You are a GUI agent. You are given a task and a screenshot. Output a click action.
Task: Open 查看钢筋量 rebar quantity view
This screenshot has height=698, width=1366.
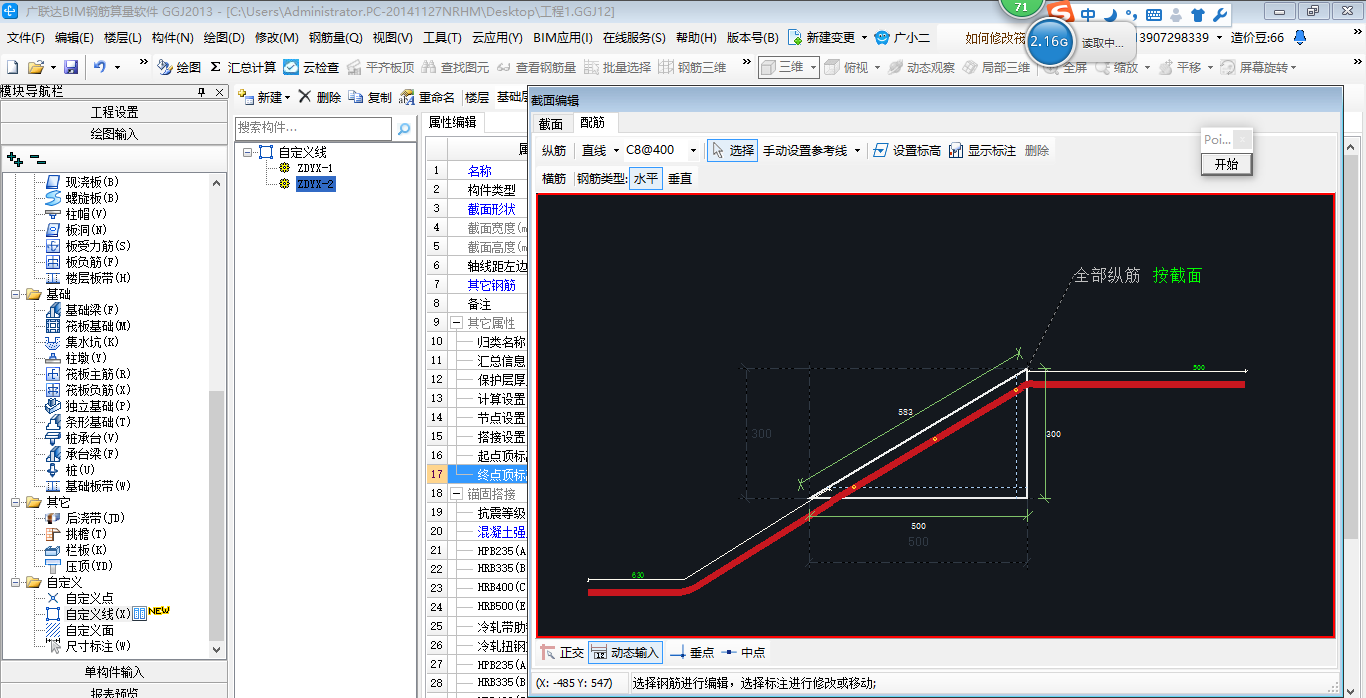535,67
